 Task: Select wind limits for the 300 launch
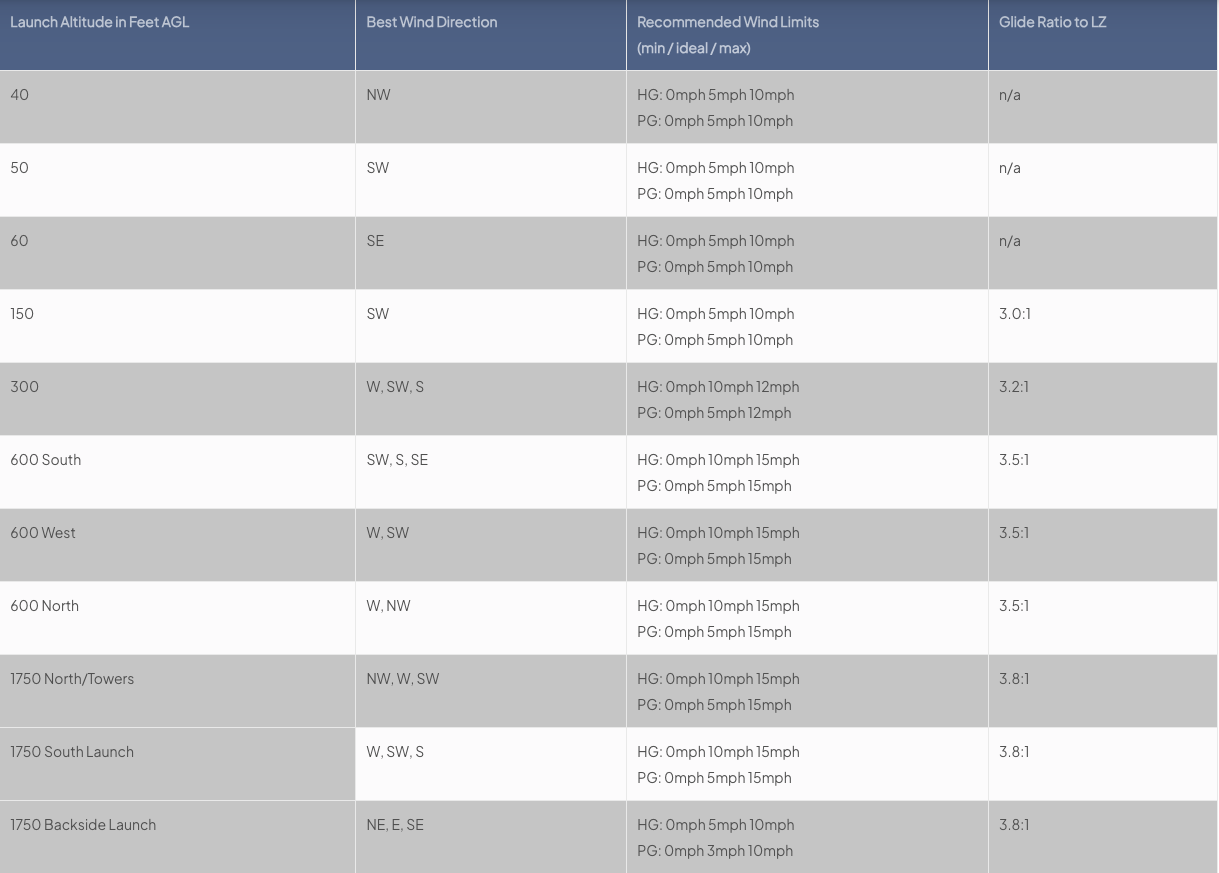(x=807, y=399)
